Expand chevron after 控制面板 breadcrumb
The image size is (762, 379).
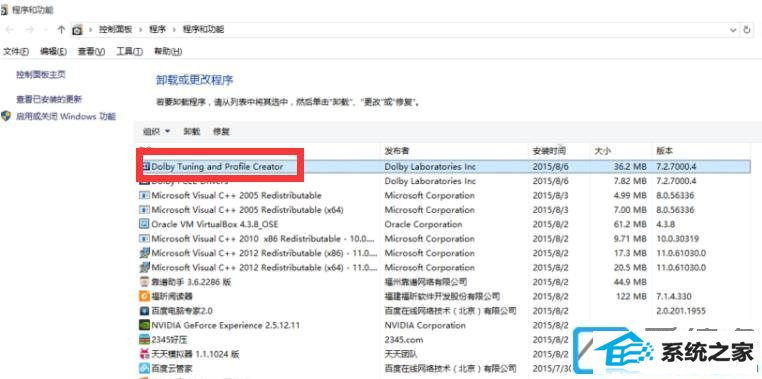tap(141, 30)
